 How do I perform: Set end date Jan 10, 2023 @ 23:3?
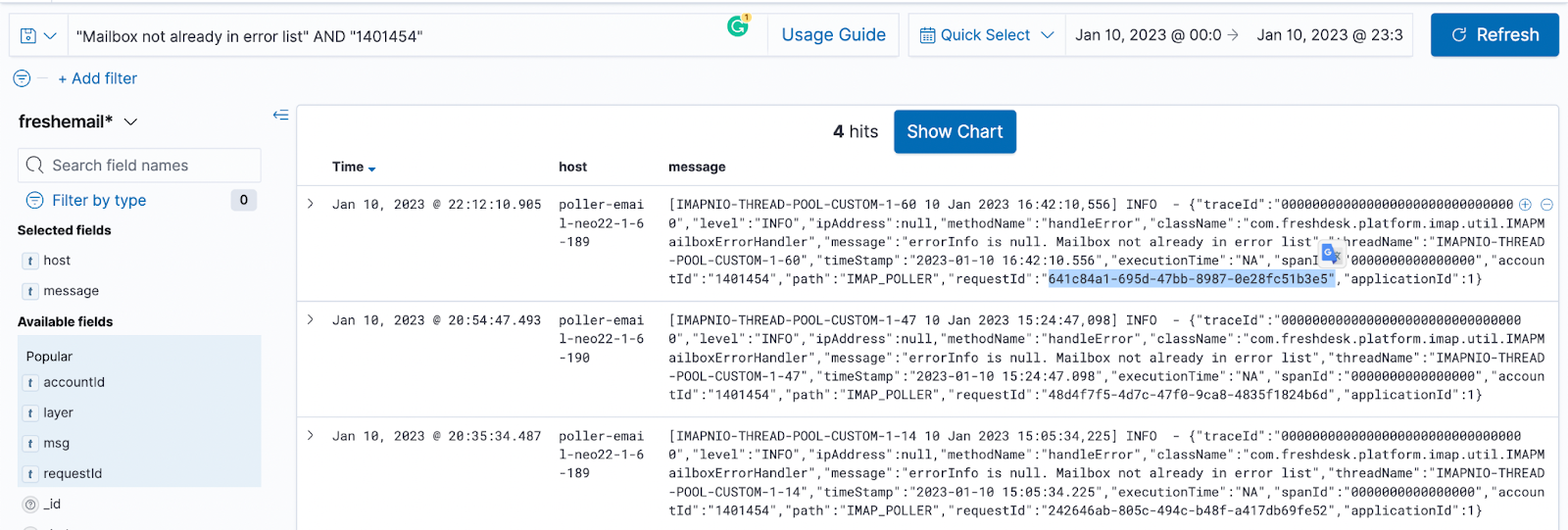(1330, 35)
